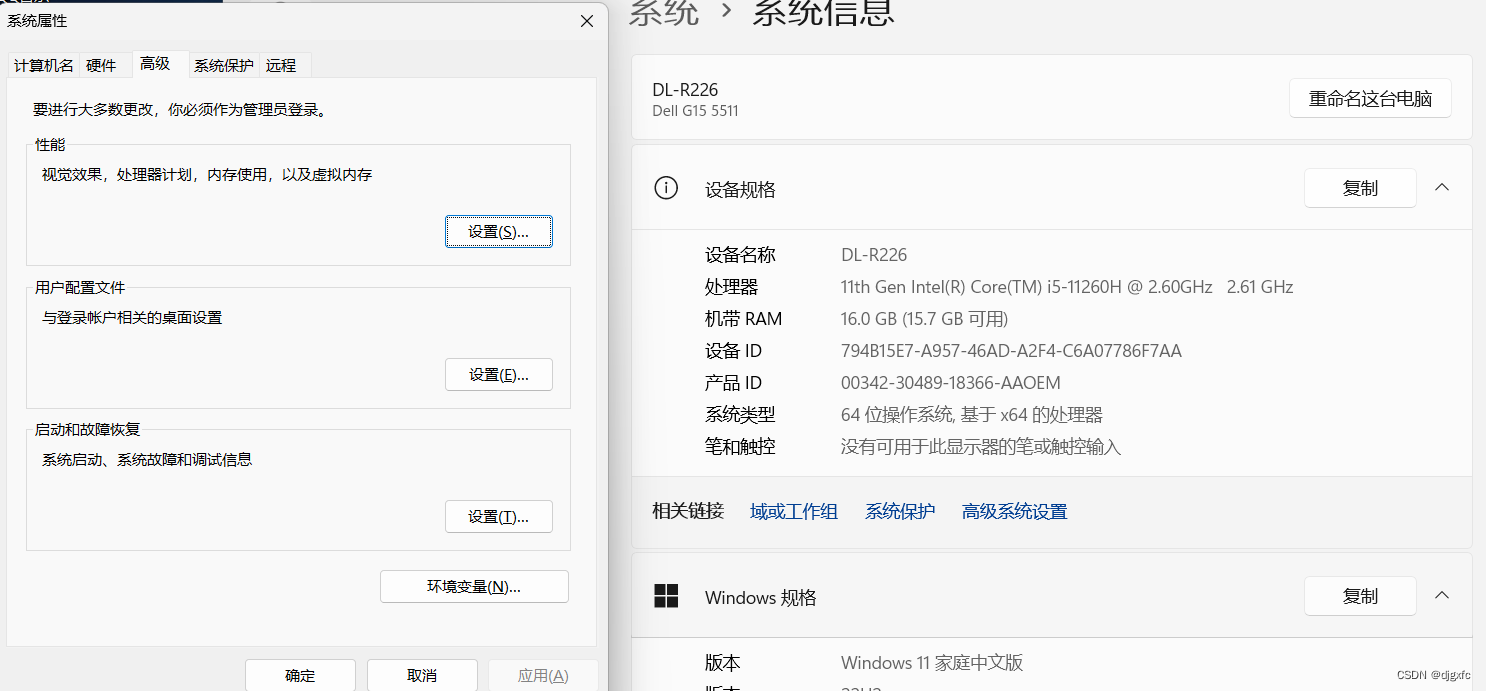Click the 系统启动、系统故障和调试信息 text
1486x691 pixels.
147,460
